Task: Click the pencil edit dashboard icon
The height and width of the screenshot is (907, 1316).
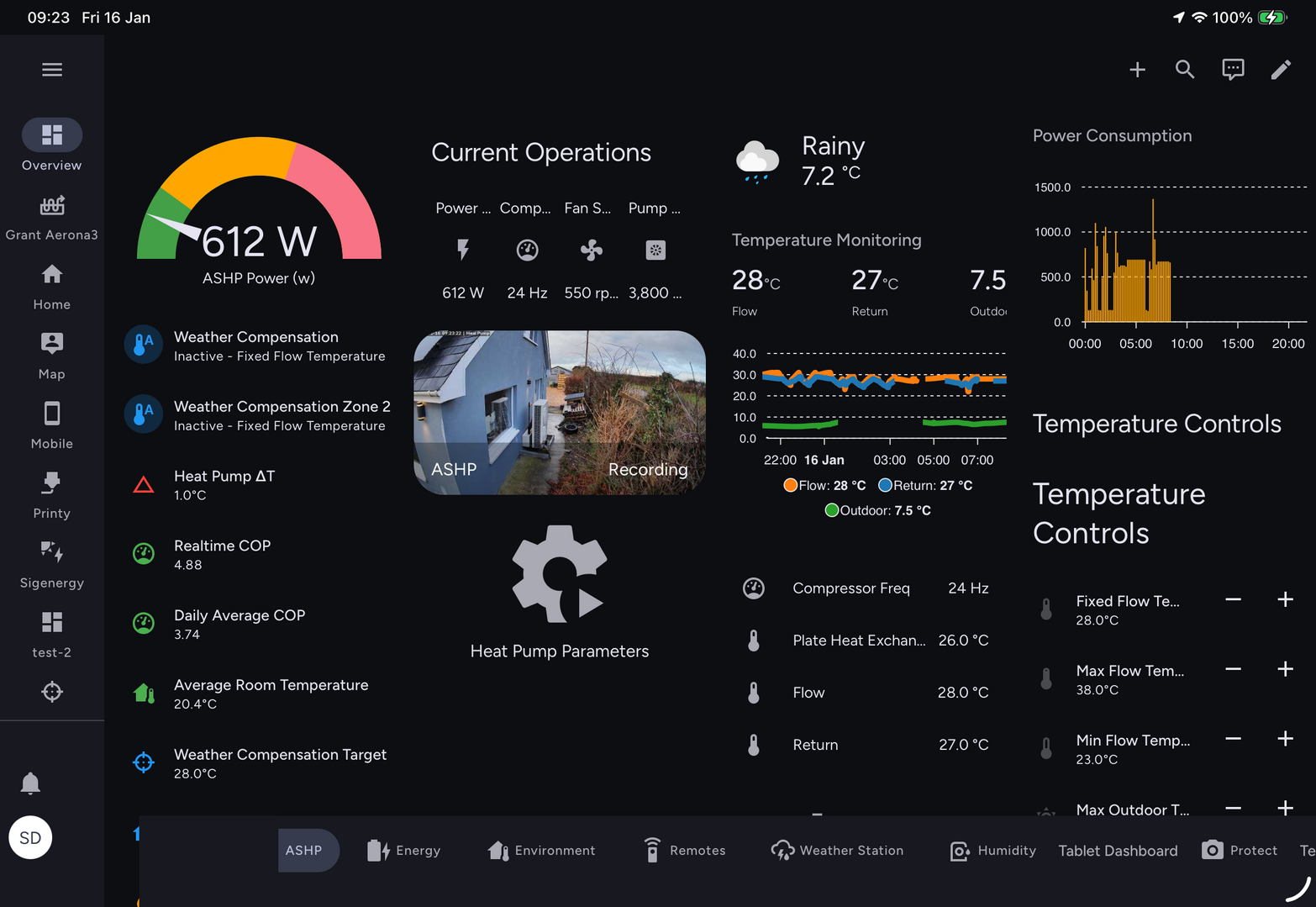Action: point(1280,70)
